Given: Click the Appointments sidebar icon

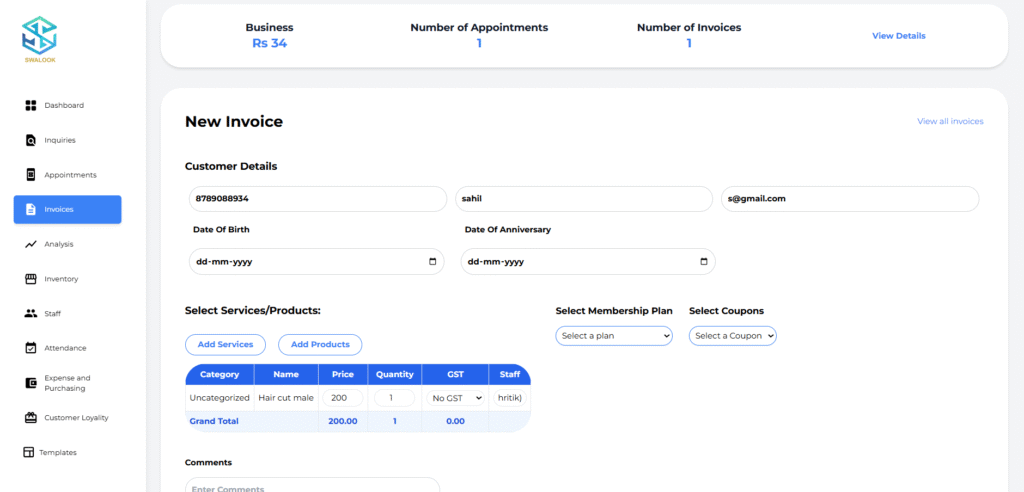Looking at the screenshot, I should (x=31, y=175).
